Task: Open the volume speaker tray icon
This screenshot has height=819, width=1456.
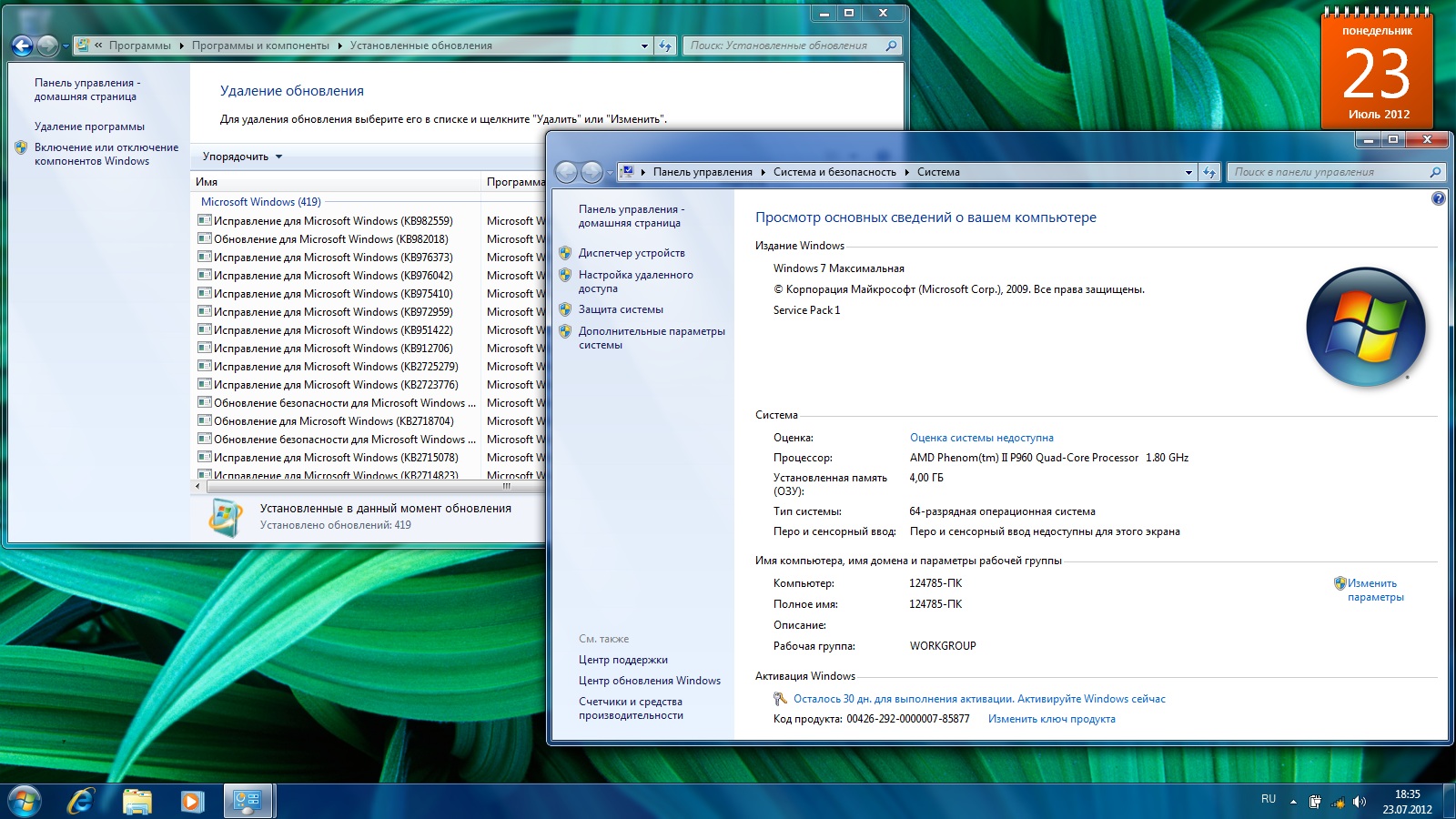Action: point(1360,802)
